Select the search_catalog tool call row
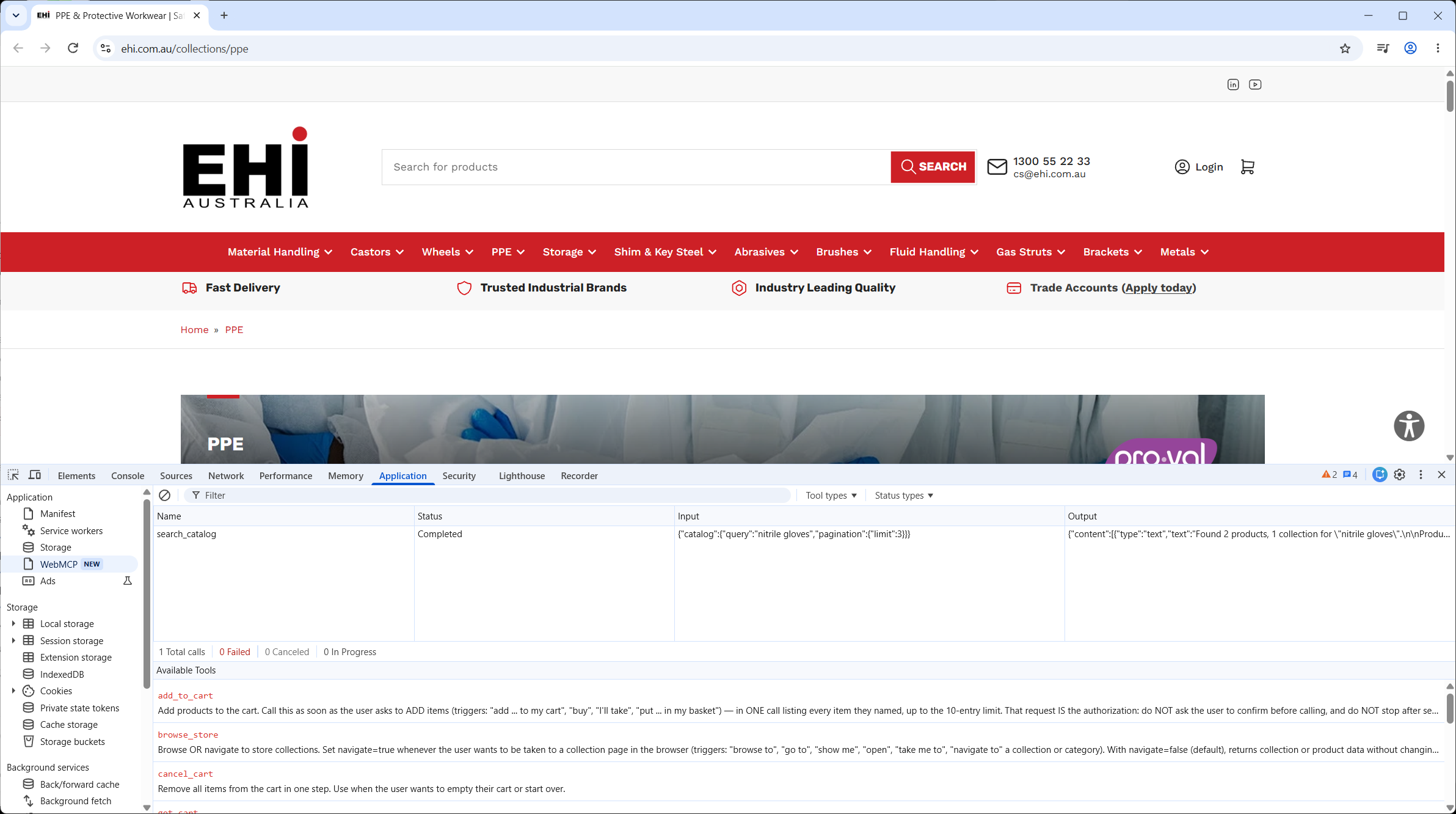The image size is (1456, 814). pos(804,533)
